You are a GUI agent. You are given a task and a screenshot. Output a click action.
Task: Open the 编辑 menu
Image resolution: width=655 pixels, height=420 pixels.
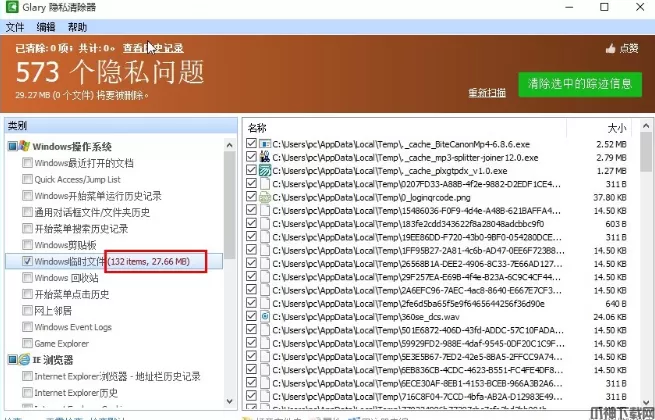[x=46, y=27]
